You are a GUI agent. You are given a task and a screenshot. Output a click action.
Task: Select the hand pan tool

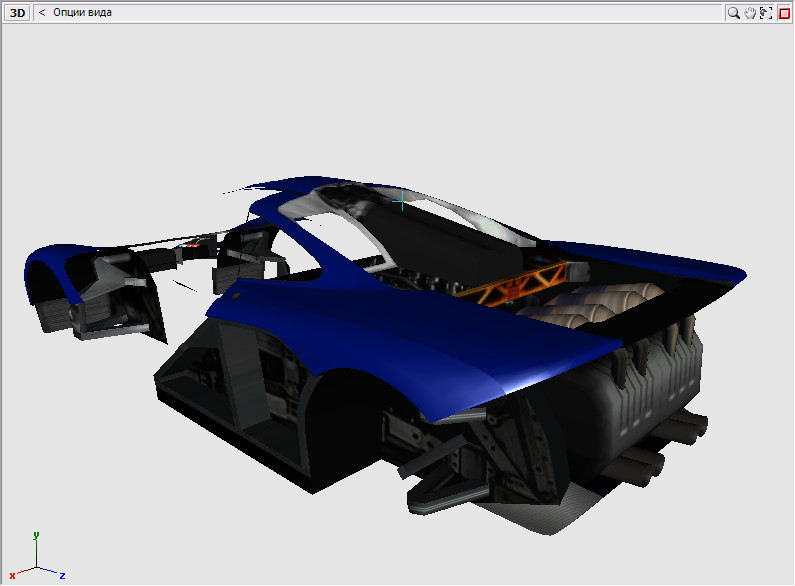(x=750, y=13)
